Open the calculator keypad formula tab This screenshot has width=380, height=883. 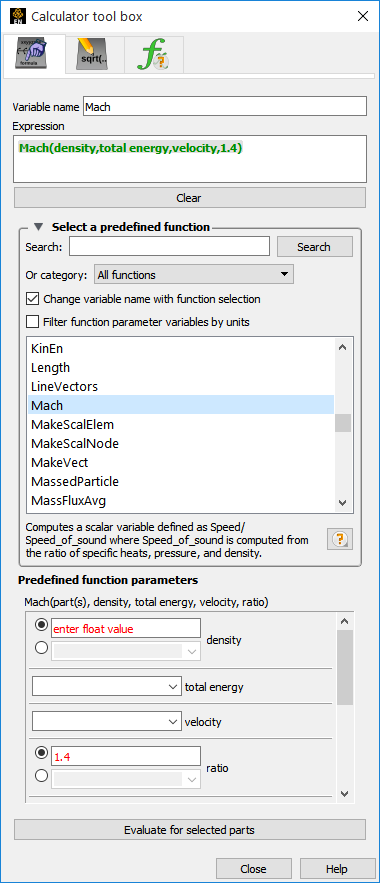[34, 54]
